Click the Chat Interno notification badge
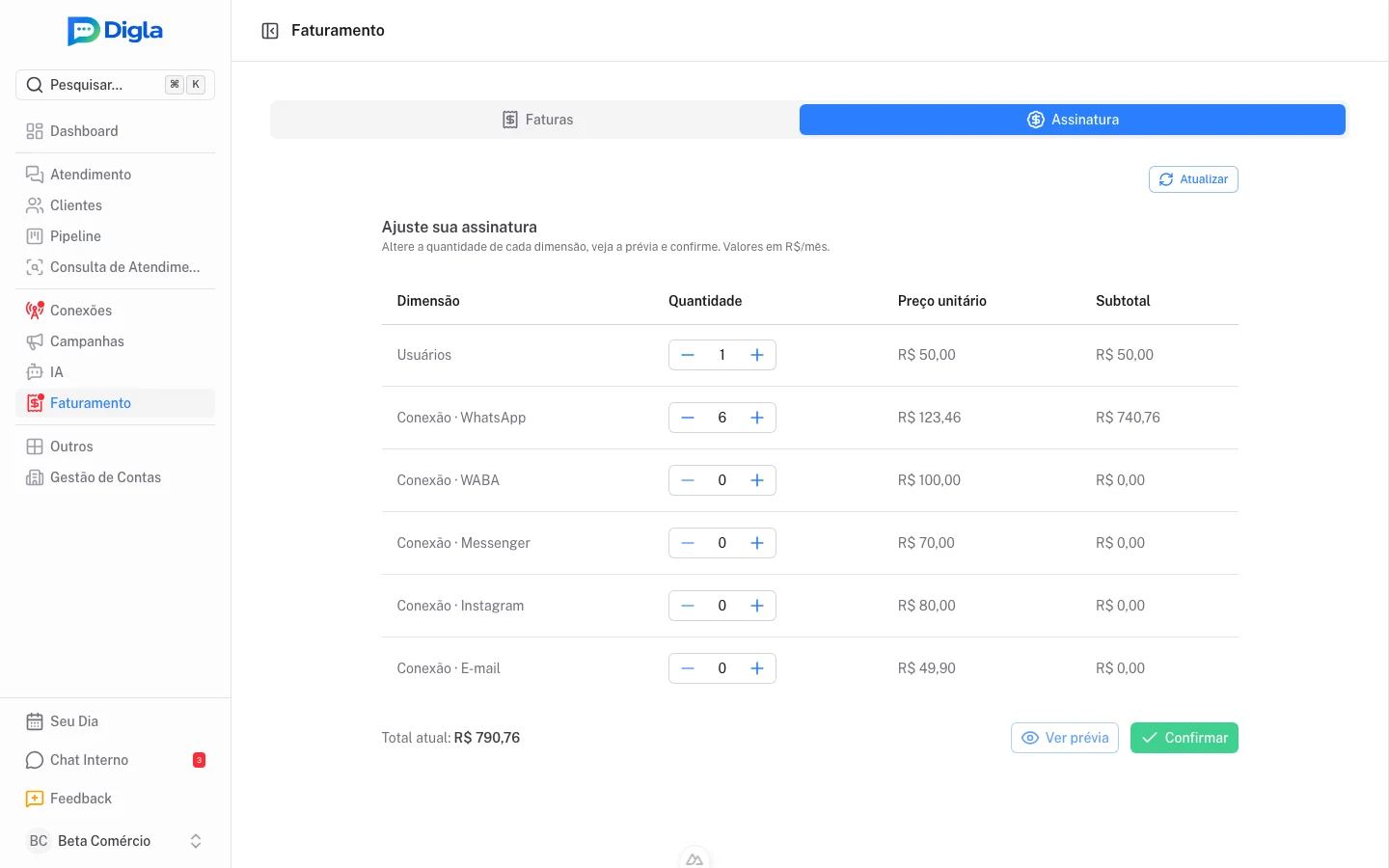1389x868 pixels. click(199, 760)
